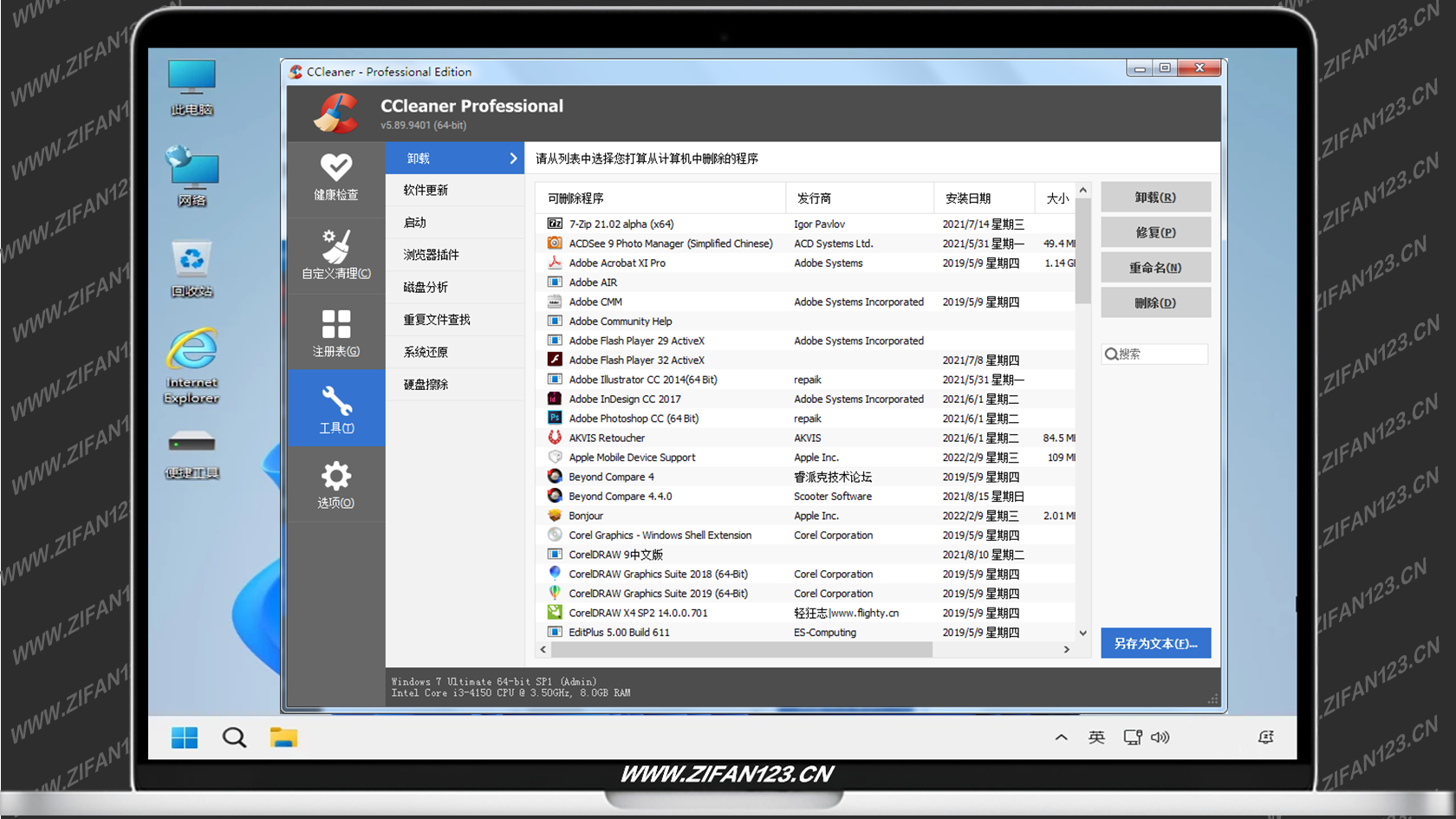Click the Repair 修复(P) button

click(1155, 232)
